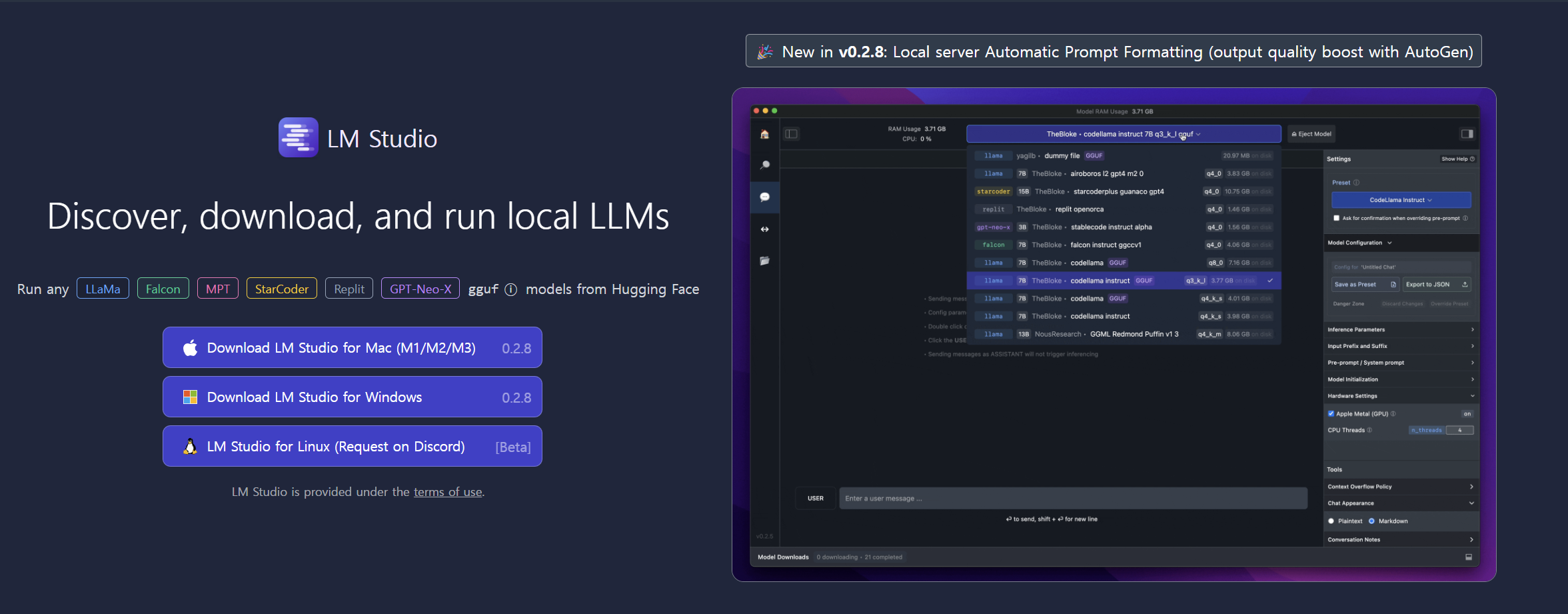This screenshot has height=614, width=1568.
Task: Click the Model Downloads status bar
Action: pos(1114,557)
